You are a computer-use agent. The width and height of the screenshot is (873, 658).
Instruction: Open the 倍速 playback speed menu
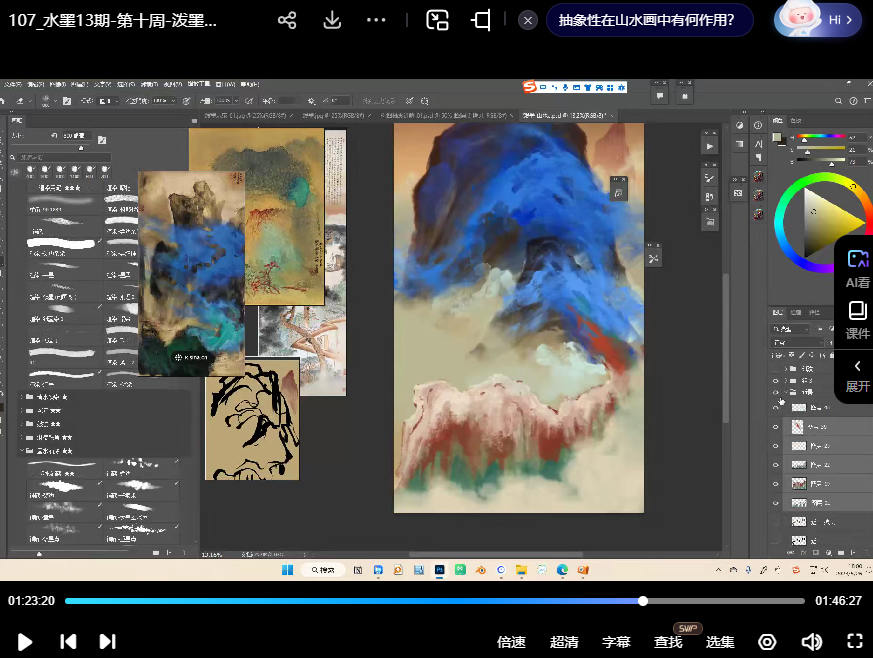pyautogui.click(x=511, y=642)
